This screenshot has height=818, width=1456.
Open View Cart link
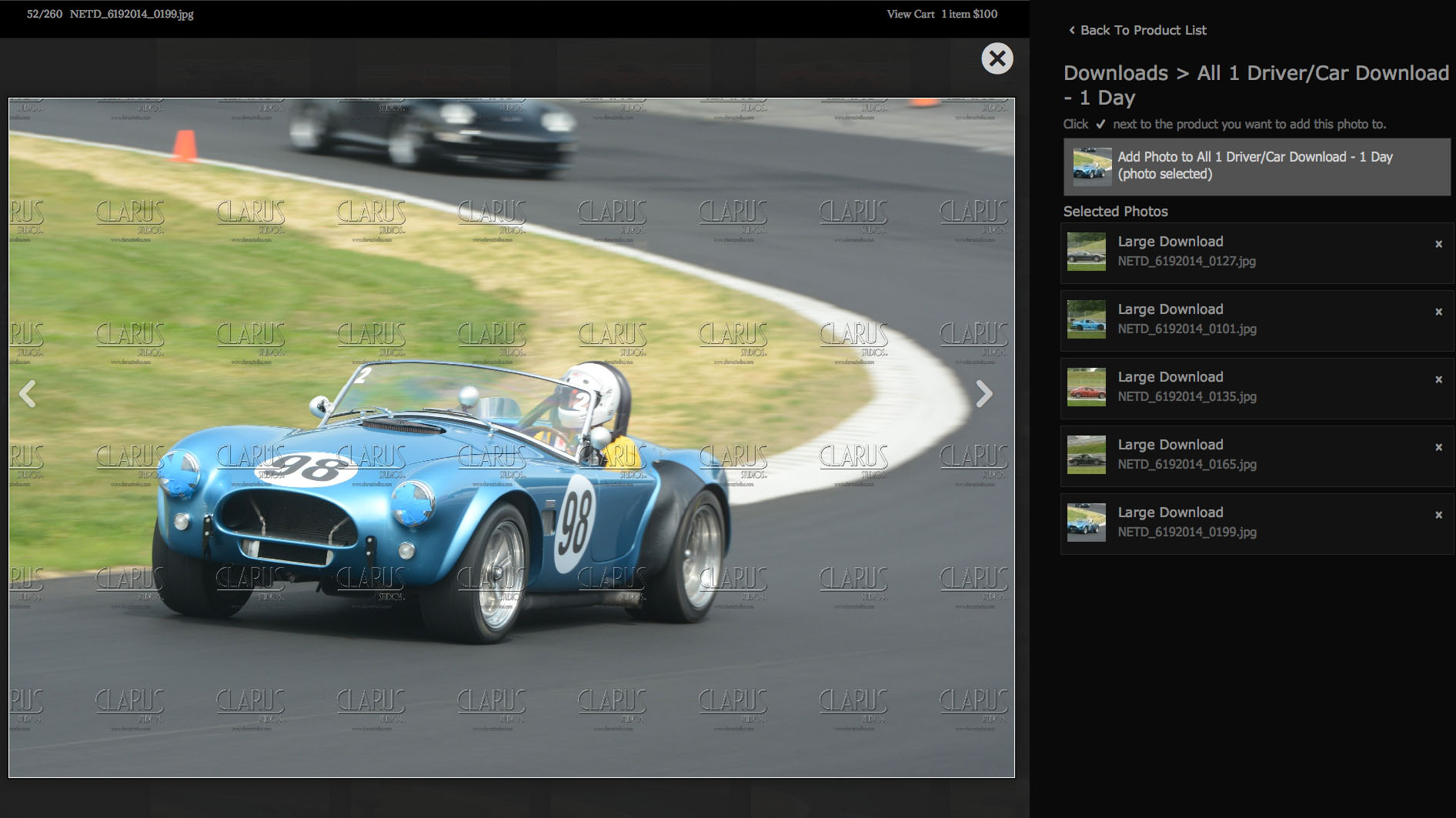(910, 14)
